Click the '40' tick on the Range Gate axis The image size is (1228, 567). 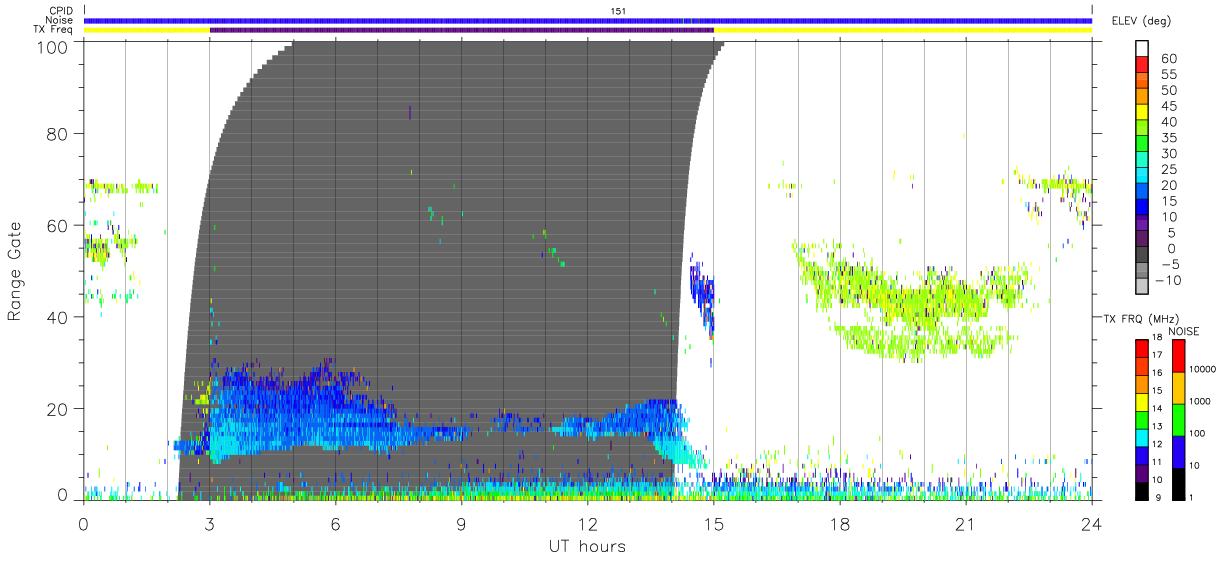58,317
